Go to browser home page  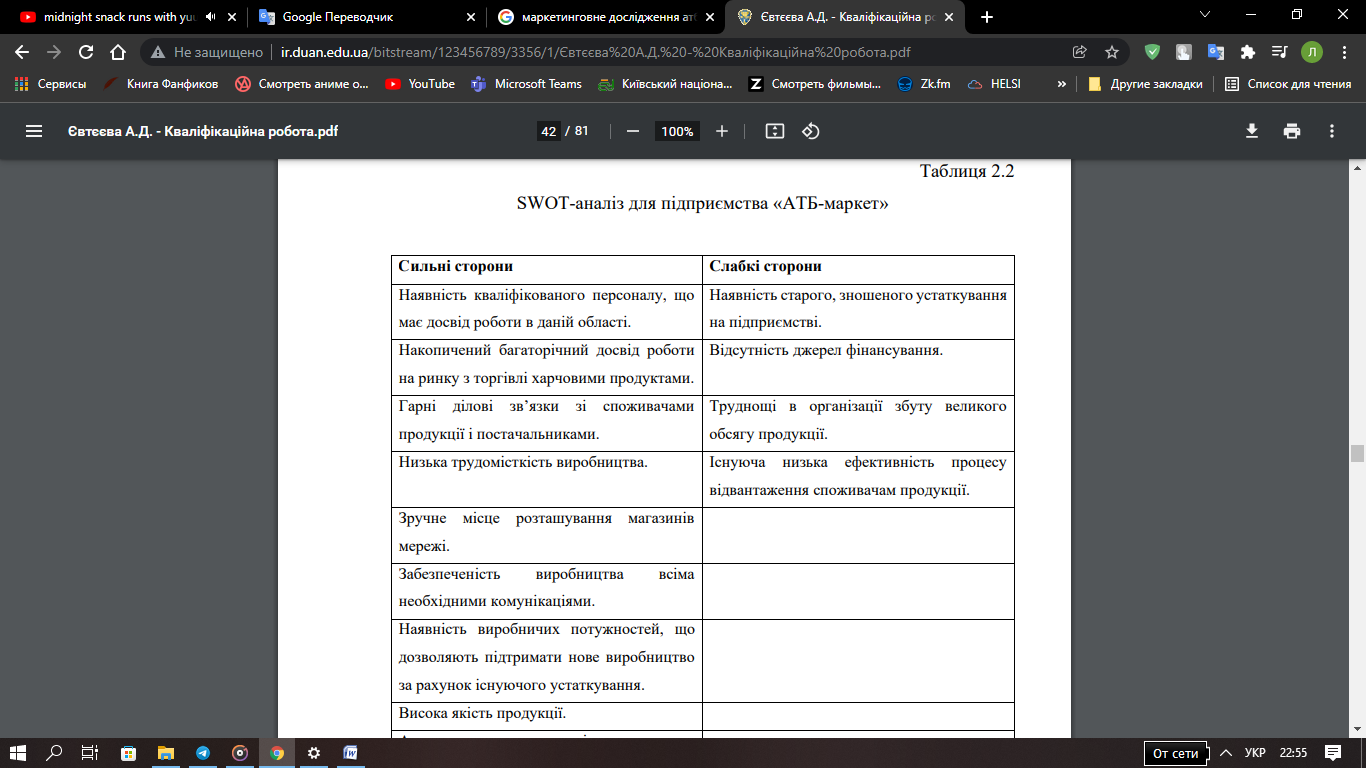[118, 52]
